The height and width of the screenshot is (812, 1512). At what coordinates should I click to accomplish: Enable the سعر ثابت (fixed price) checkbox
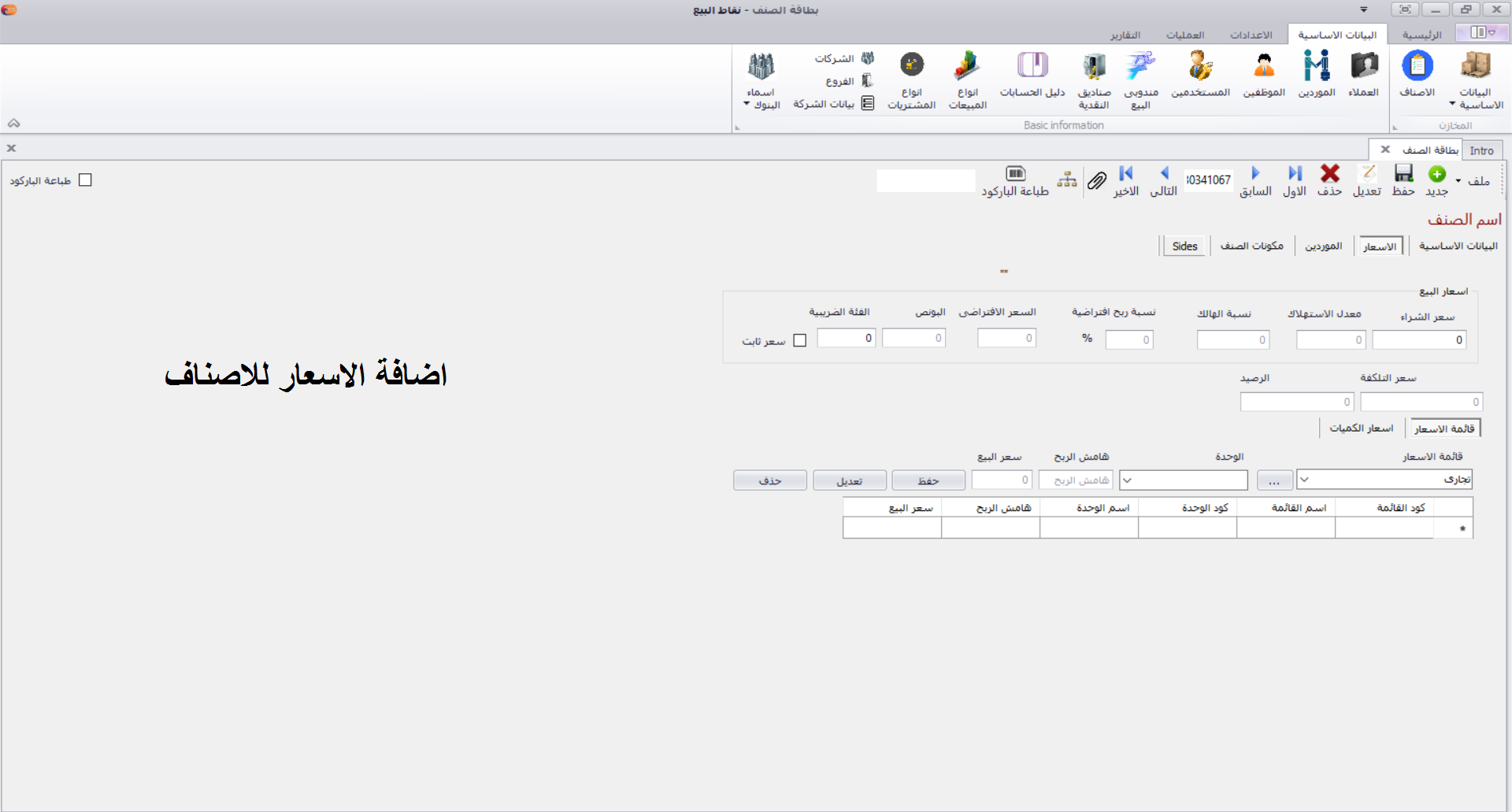800,339
